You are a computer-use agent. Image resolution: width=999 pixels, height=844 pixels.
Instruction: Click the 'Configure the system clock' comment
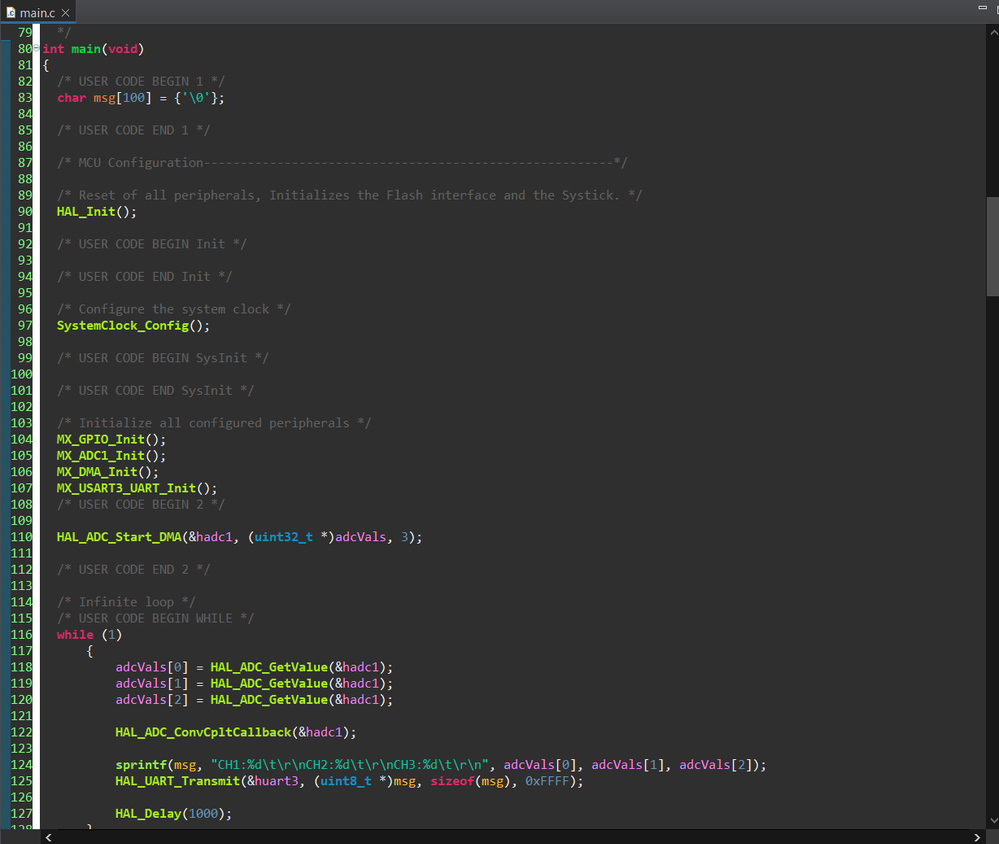tap(173, 310)
